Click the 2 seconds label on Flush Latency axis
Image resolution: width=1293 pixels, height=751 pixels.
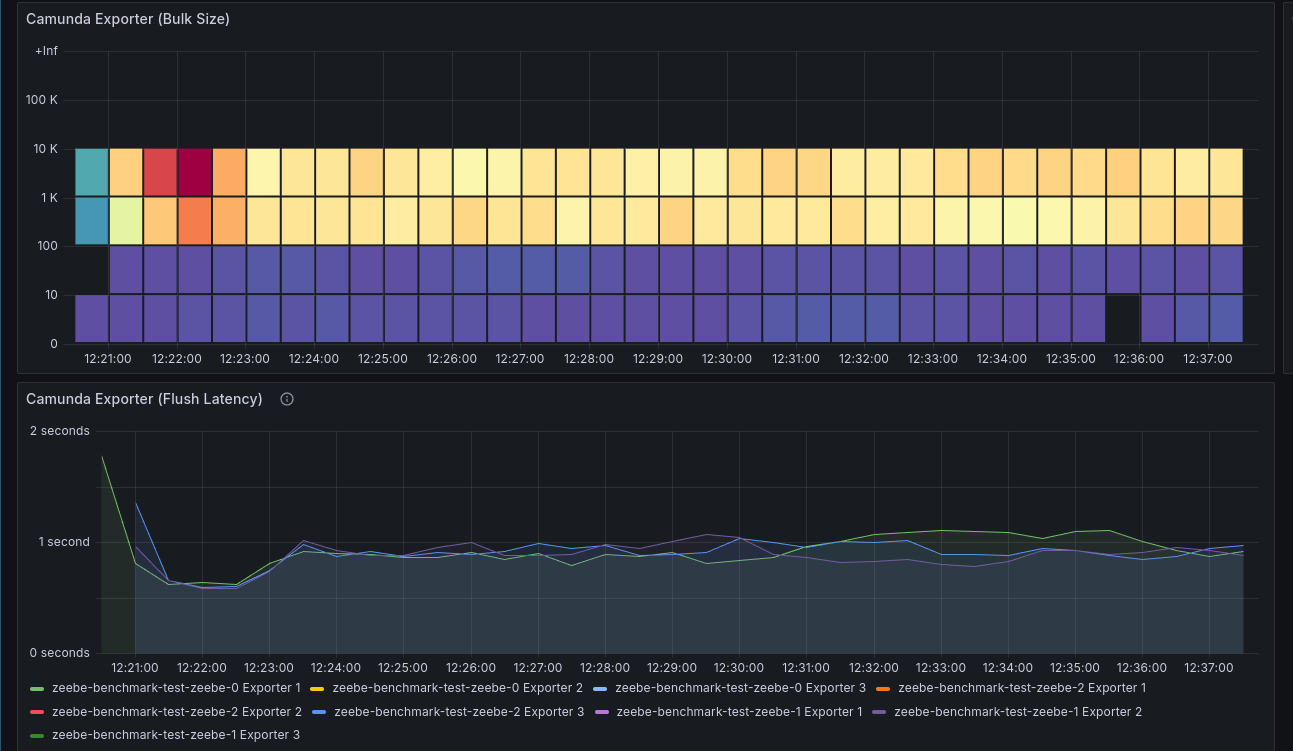pyautogui.click(x=60, y=431)
